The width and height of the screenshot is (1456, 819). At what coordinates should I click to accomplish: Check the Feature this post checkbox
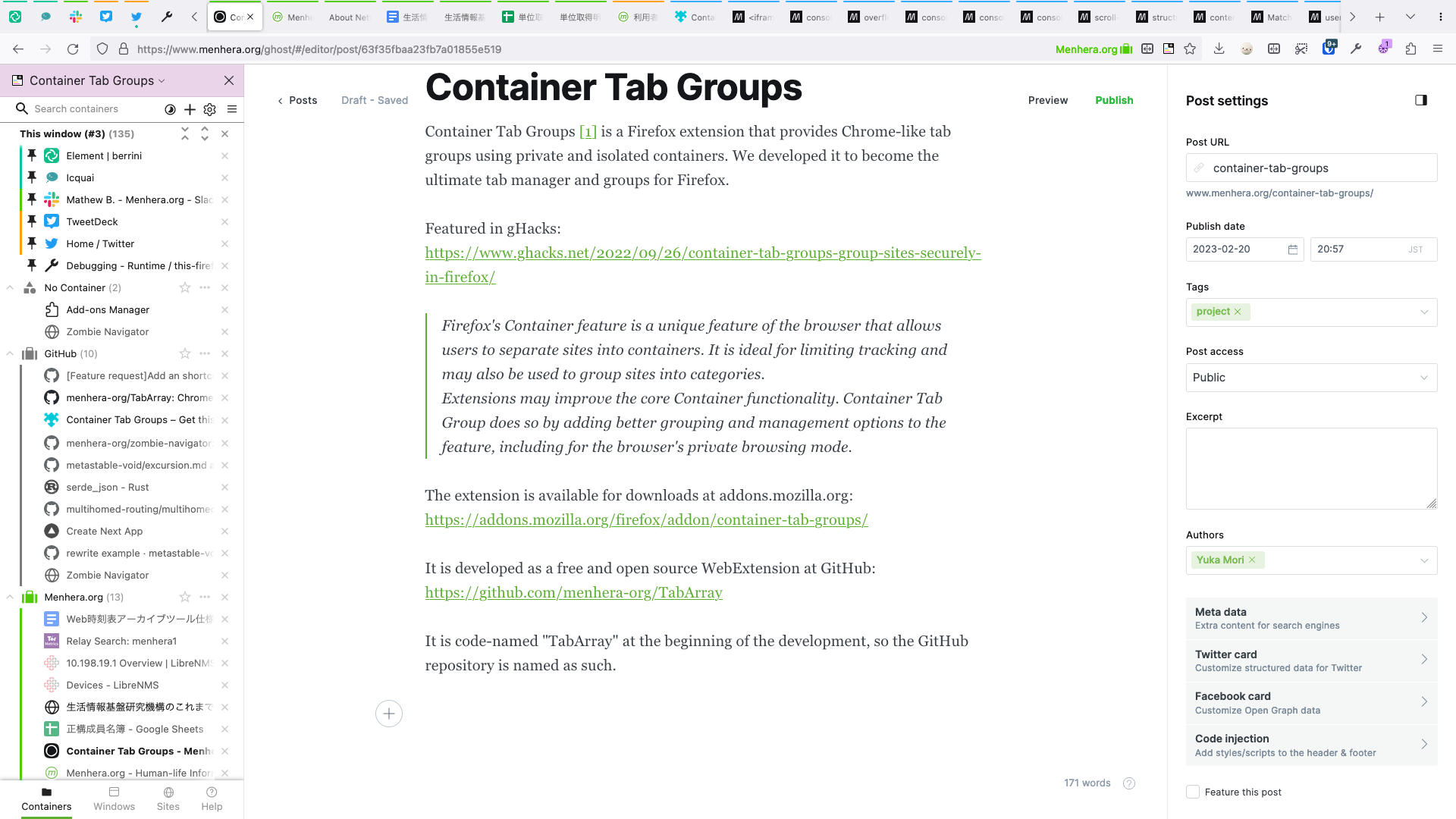(1193, 792)
